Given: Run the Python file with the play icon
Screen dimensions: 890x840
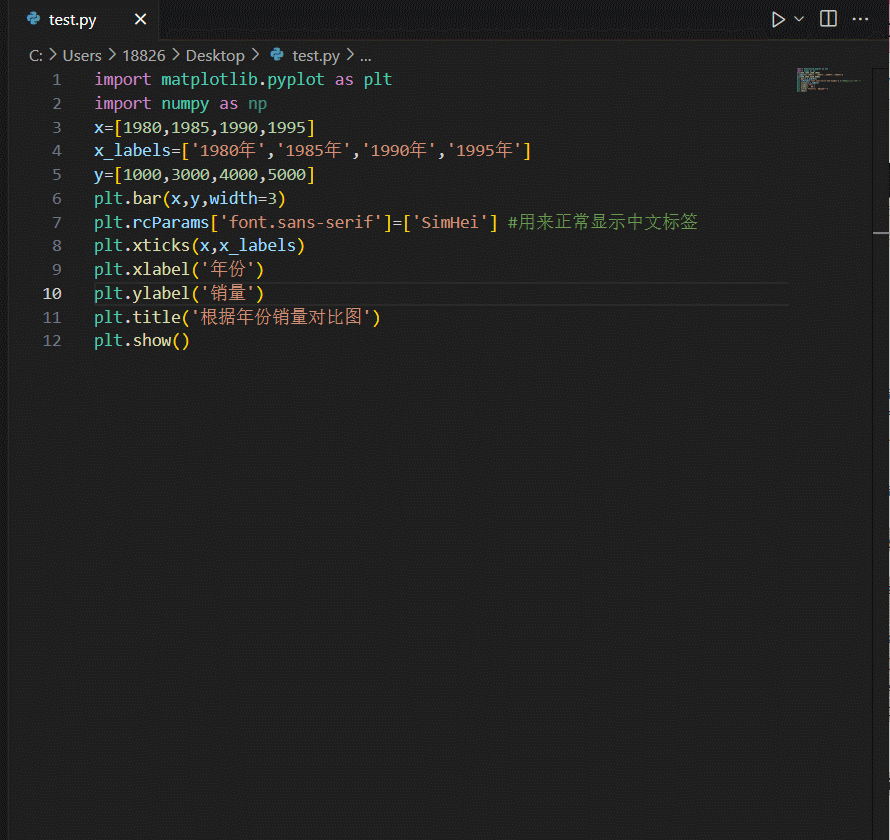Looking at the screenshot, I should pyautogui.click(x=778, y=20).
